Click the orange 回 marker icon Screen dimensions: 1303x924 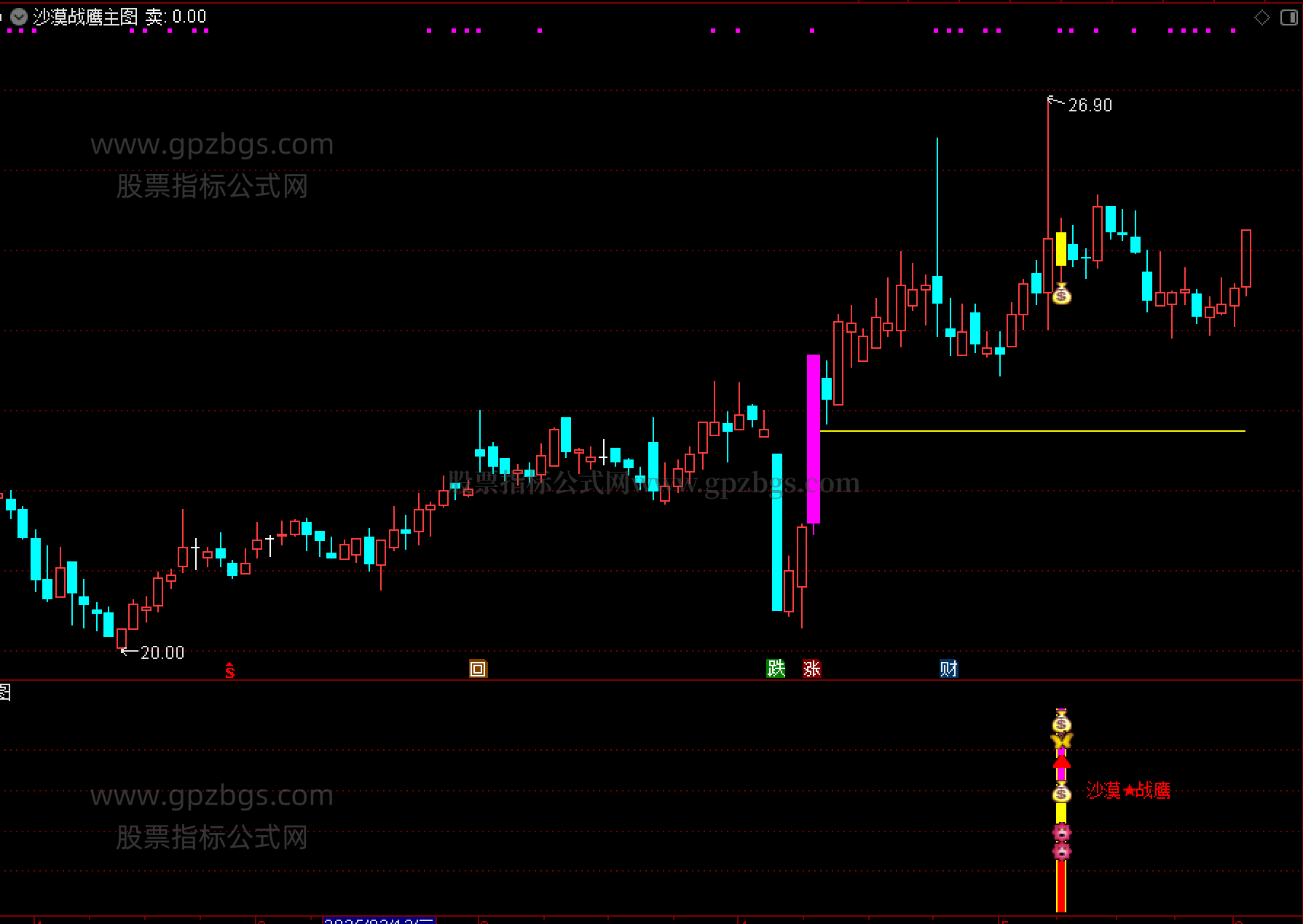478,668
